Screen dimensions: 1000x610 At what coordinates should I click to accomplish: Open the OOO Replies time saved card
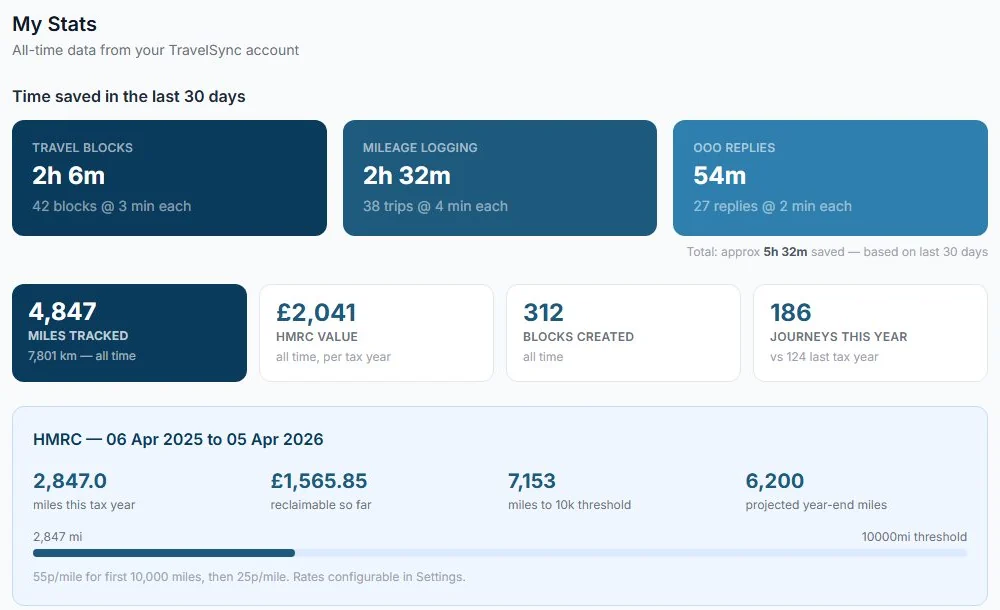[830, 178]
